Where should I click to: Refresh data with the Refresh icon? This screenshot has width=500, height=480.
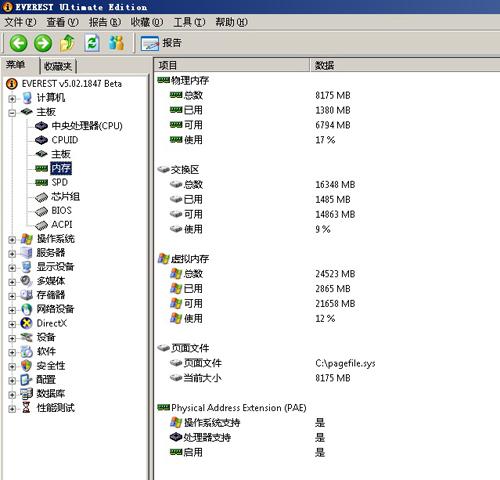[92, 43]
